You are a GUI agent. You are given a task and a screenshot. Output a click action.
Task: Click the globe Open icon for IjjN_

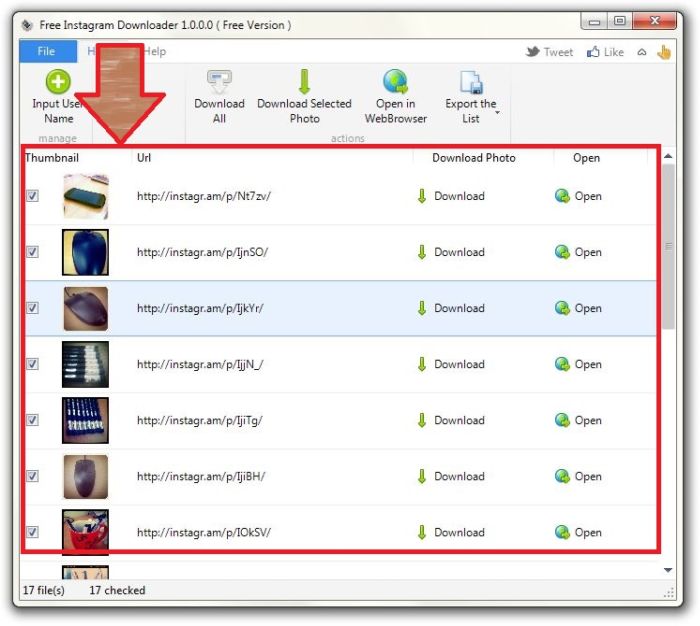[562, 364]
